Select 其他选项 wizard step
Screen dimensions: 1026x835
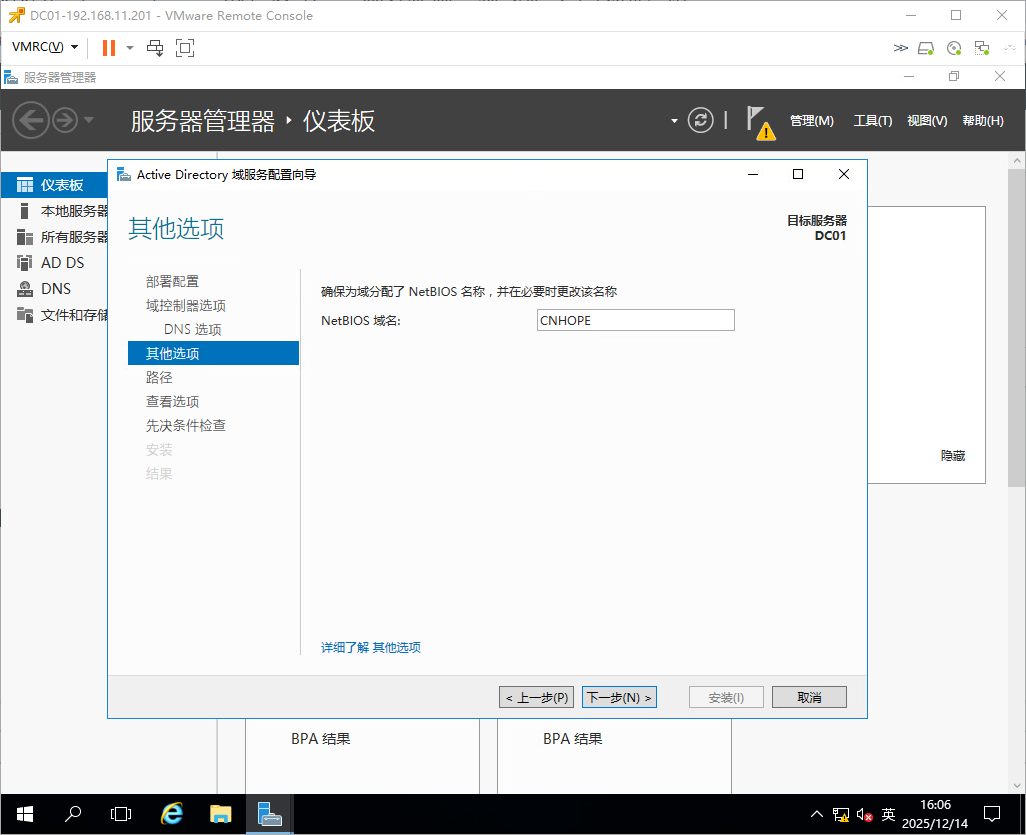click(x=213, y=353)
